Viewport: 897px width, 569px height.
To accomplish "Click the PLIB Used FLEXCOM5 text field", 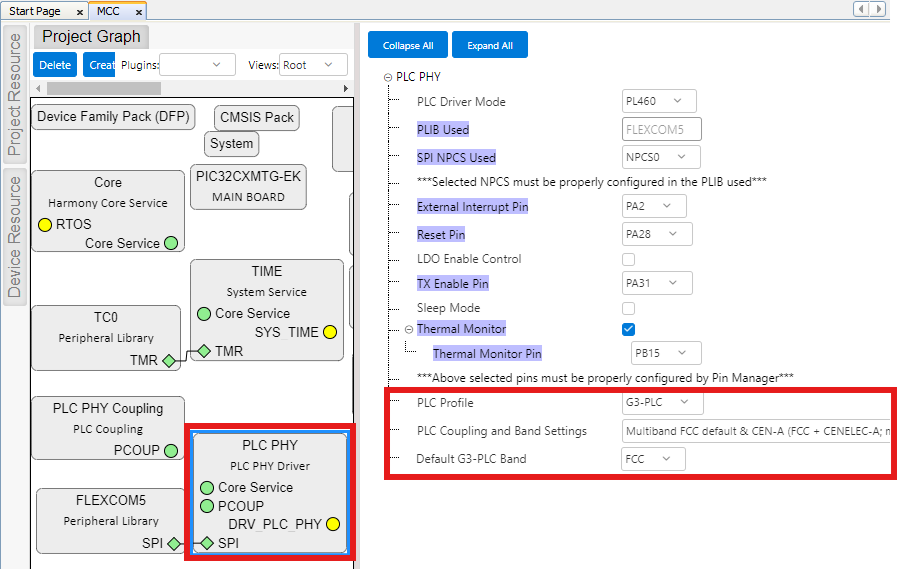I will point(661,129).
